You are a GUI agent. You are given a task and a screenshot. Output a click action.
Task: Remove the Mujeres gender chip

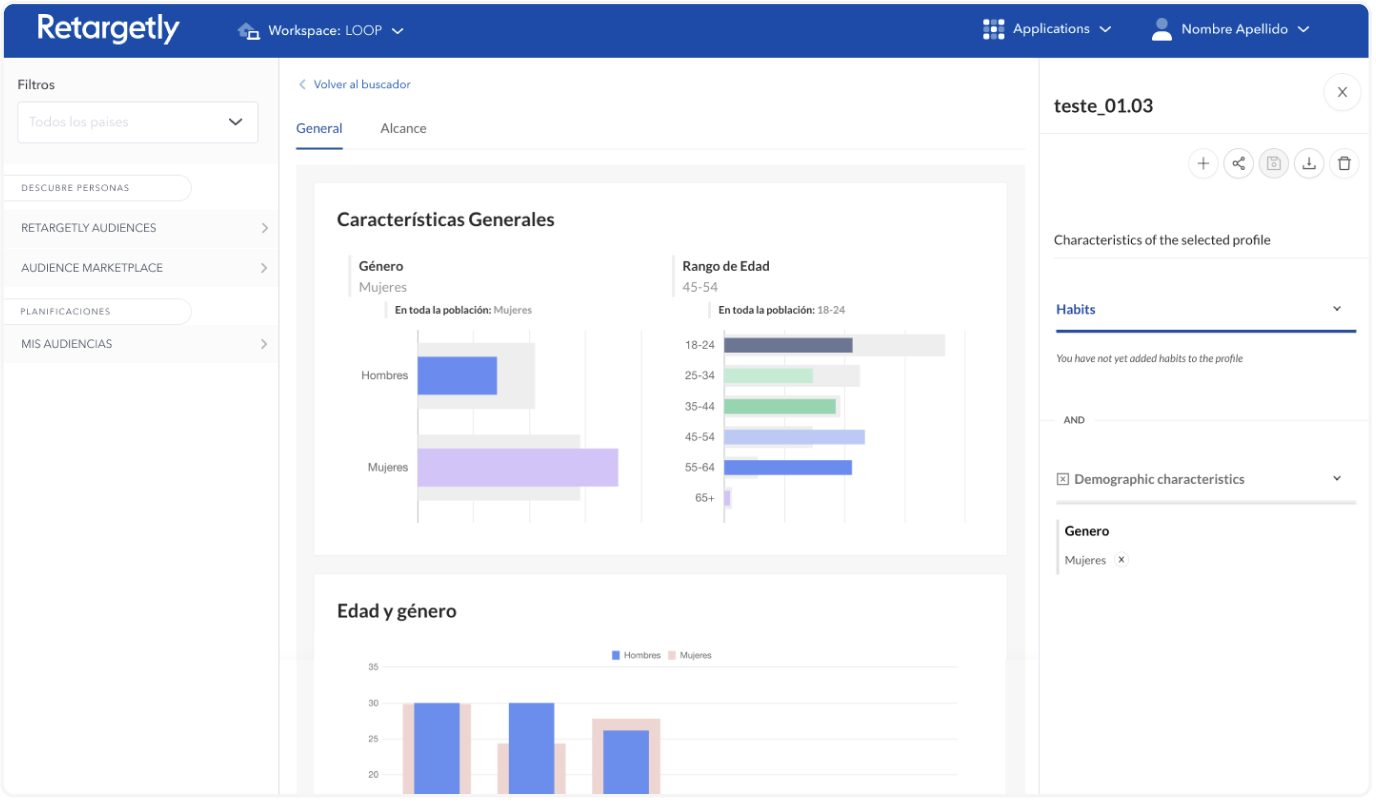pos(1121,560)
